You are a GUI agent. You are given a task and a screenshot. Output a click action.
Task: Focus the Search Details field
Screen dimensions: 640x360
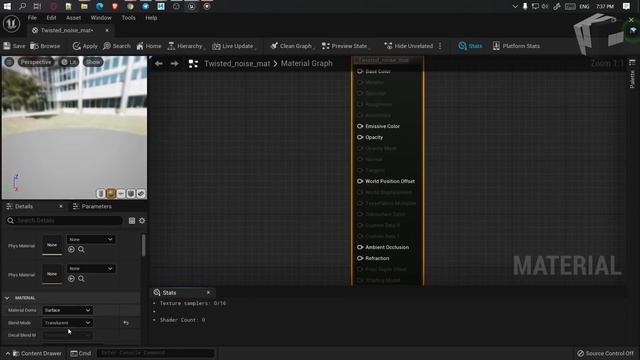coord(64,221)
